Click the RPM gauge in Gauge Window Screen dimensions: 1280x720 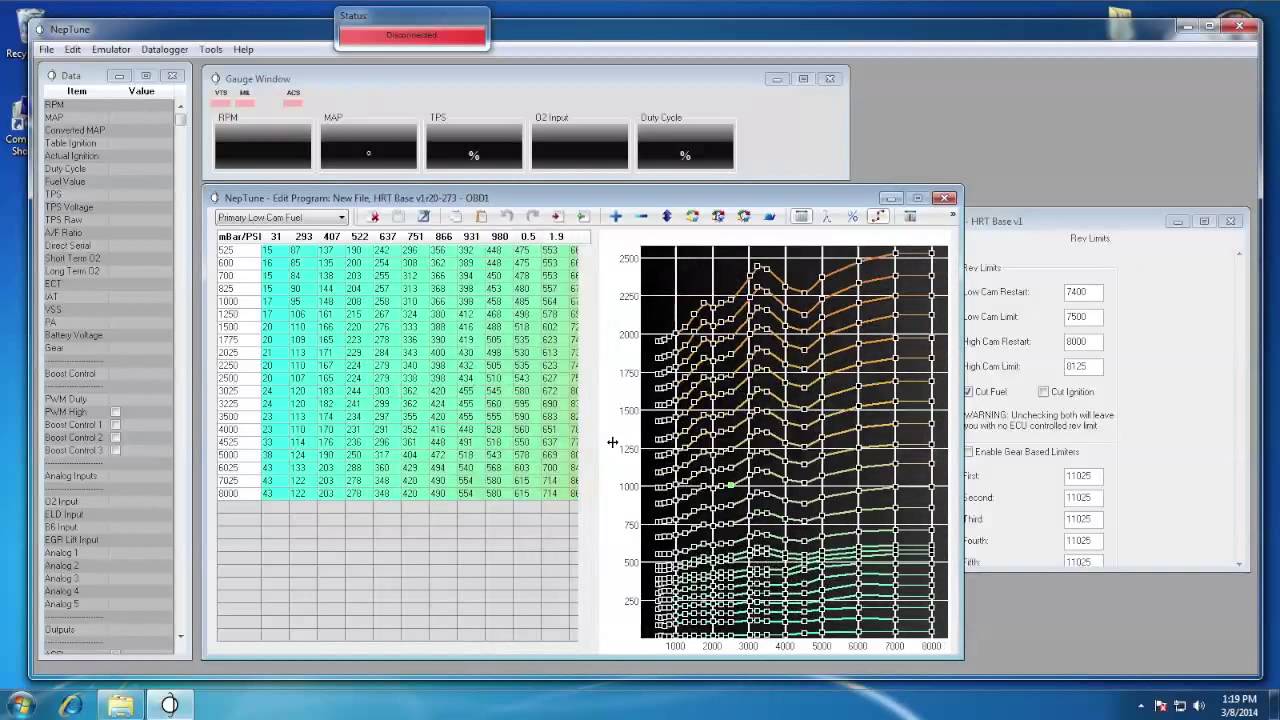coord(263,147)
